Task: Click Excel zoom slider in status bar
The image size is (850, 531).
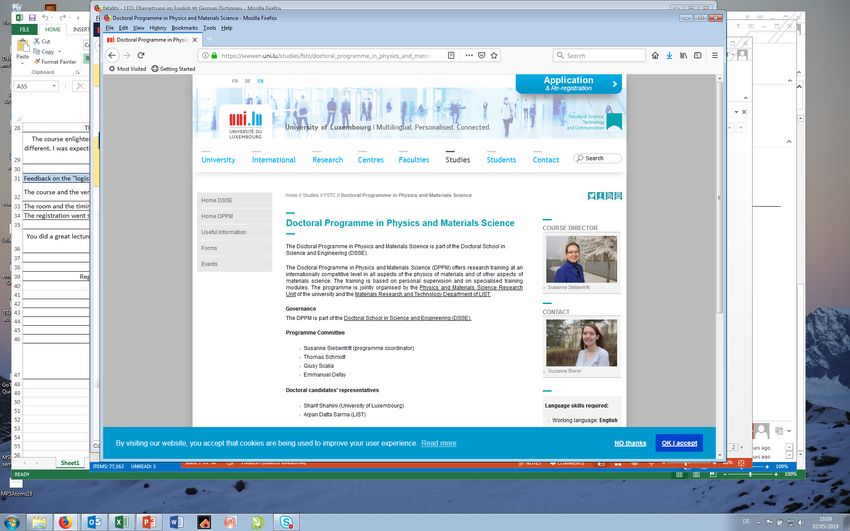Action: pyautogui.click(x=750, y=474)
